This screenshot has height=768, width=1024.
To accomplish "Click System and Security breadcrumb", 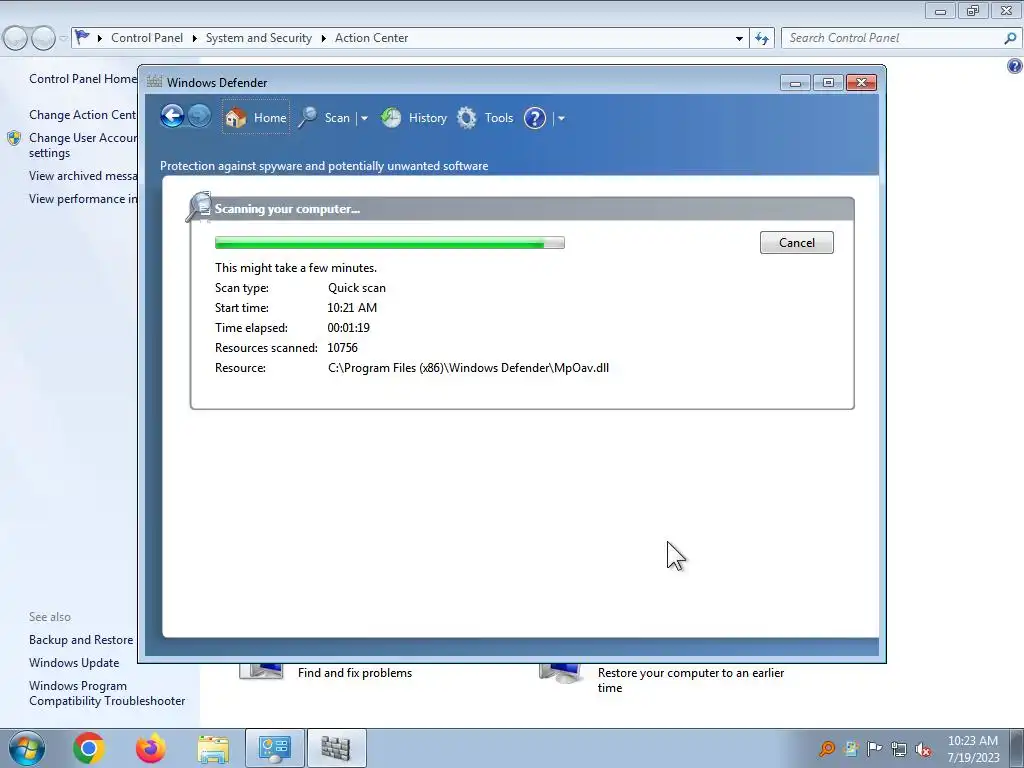I will coord(259,38).
